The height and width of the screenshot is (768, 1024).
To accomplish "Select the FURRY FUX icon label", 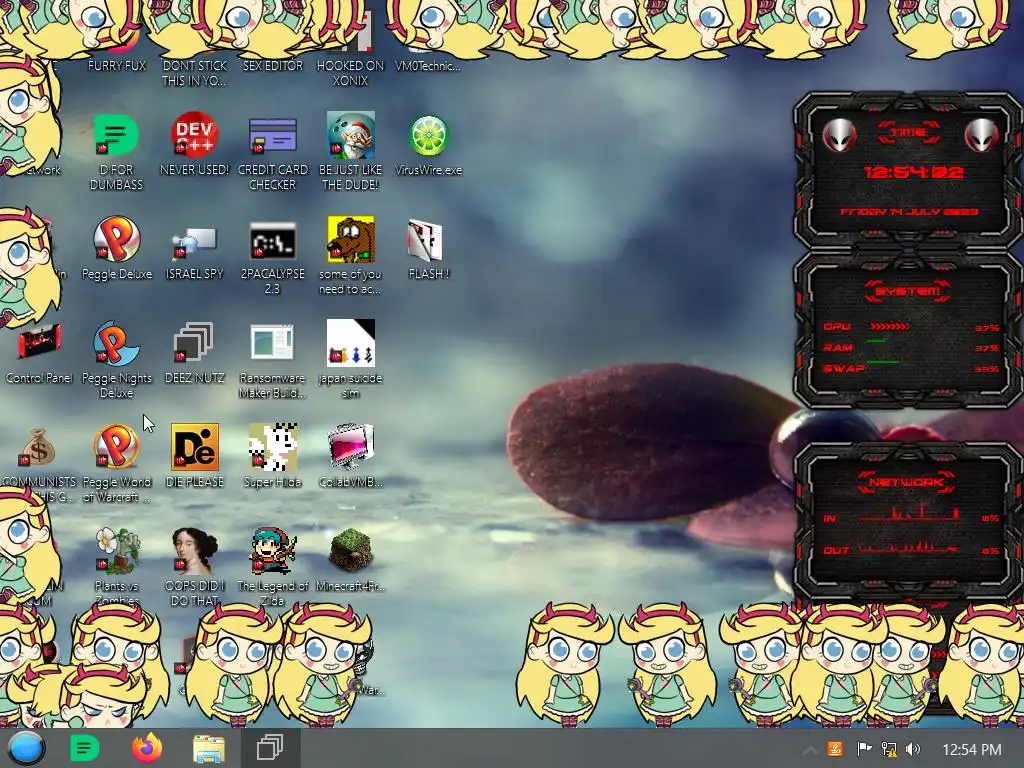I will point(117,65).
